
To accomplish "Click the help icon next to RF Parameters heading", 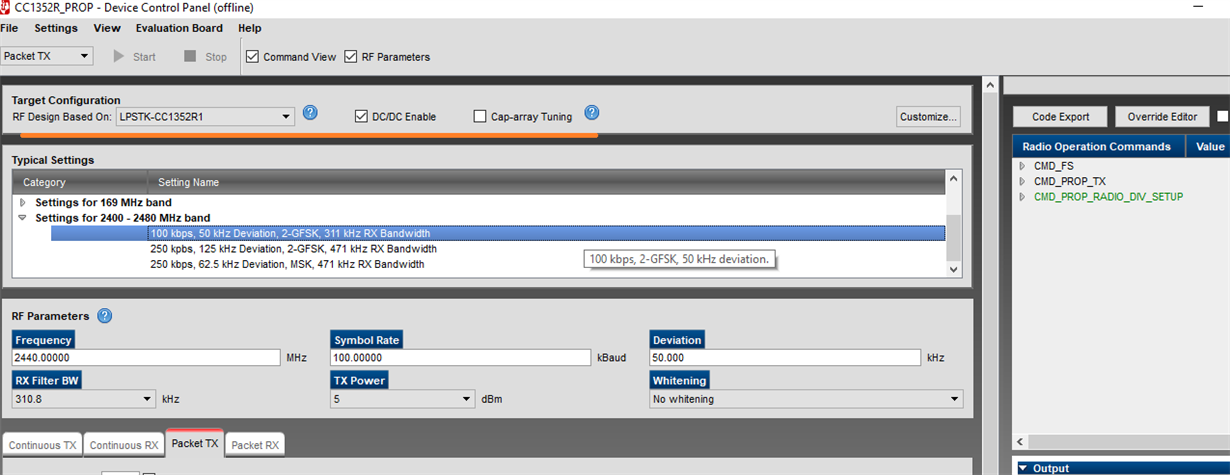I will pyautogui.click(x=104, y=316).
